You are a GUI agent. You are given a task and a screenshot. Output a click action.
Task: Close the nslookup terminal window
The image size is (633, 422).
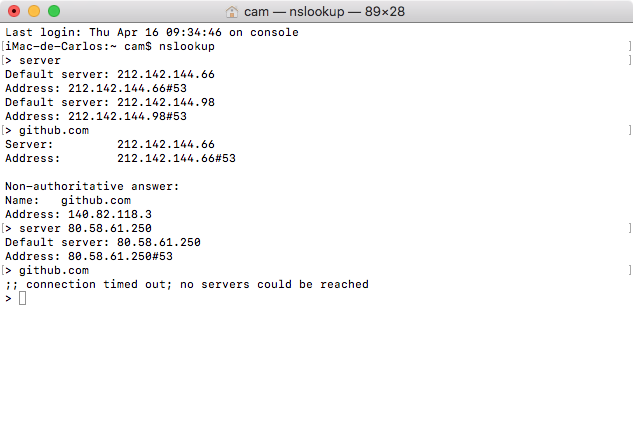[14, 11]
